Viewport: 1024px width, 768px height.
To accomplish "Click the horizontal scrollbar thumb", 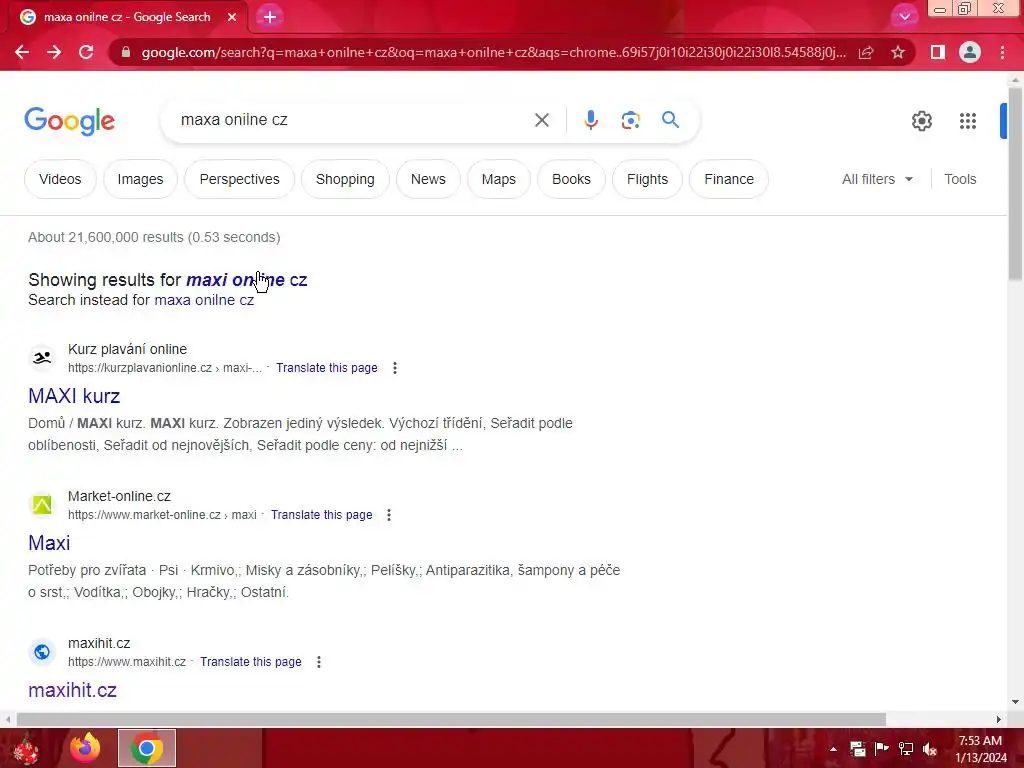I will pos(451,719).
